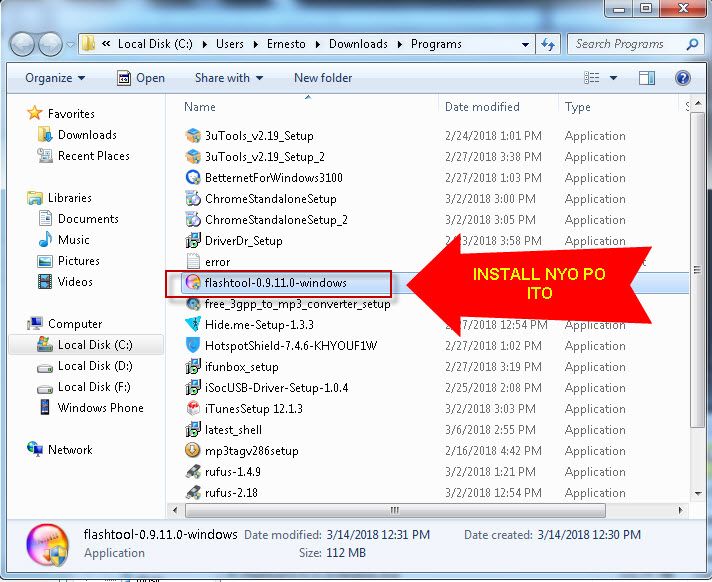Viewport: 712px width, 582px height.
Task: Select the latest_shell installer icon
Action: [x=193, y=429]
